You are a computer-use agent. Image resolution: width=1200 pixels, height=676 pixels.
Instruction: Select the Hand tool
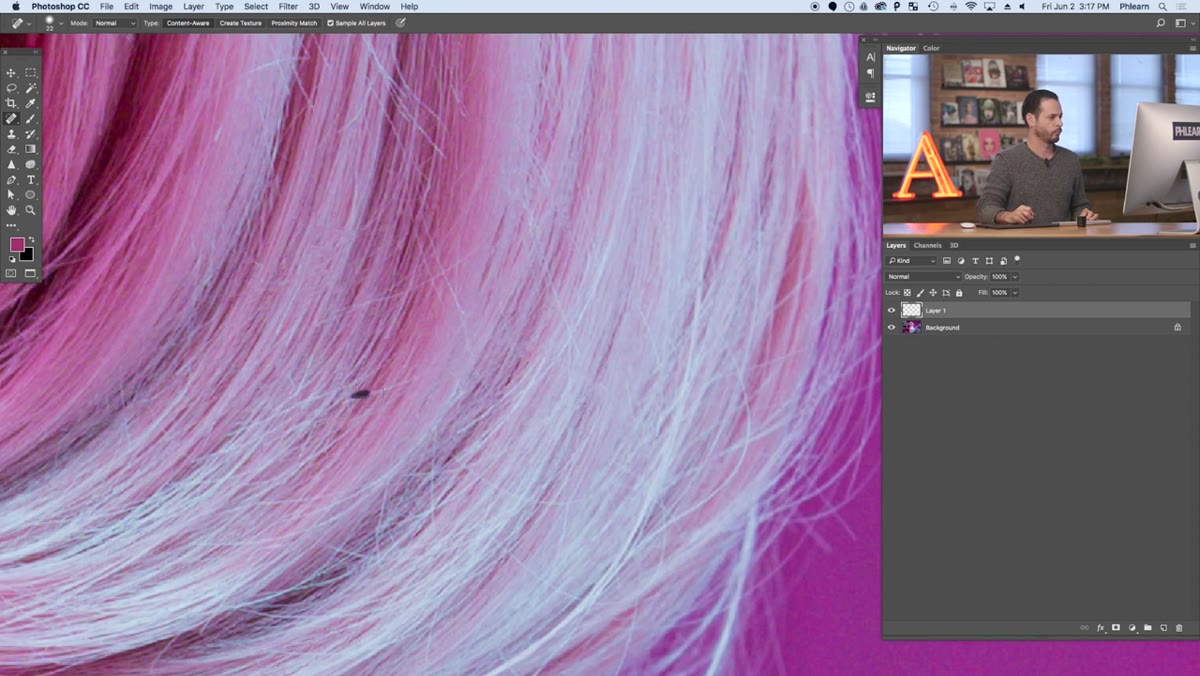[x=12, y=210]
